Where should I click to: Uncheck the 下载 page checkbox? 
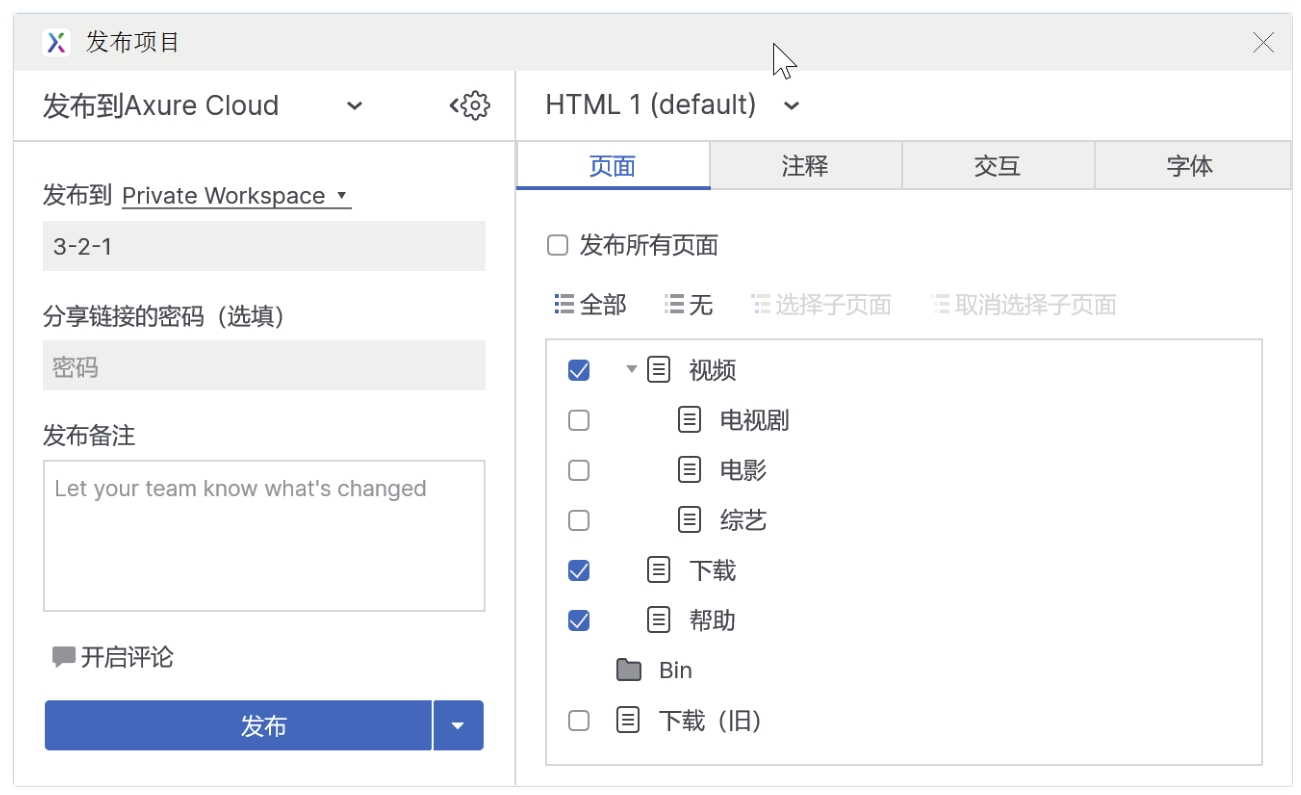pos(578,570)
